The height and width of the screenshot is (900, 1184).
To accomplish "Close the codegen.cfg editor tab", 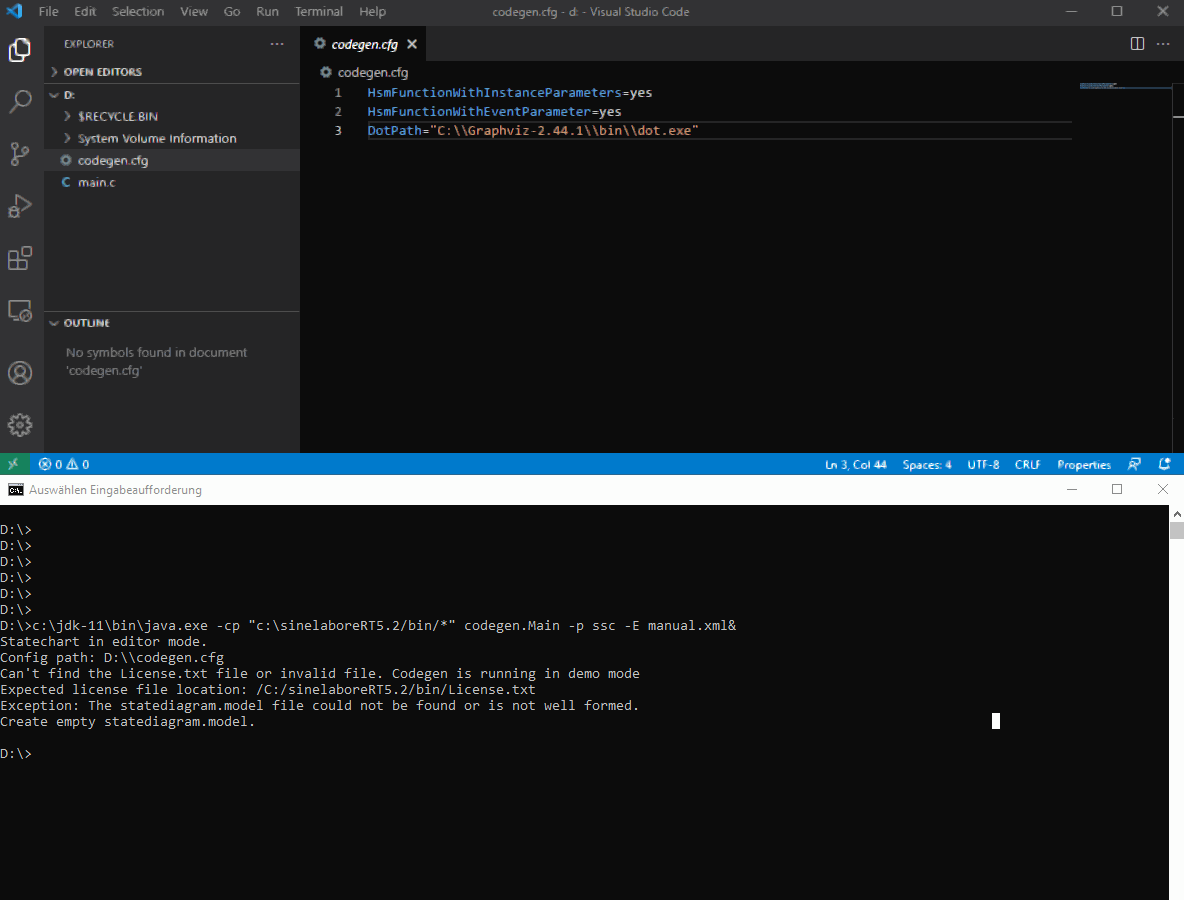I will tap(412, 44).
